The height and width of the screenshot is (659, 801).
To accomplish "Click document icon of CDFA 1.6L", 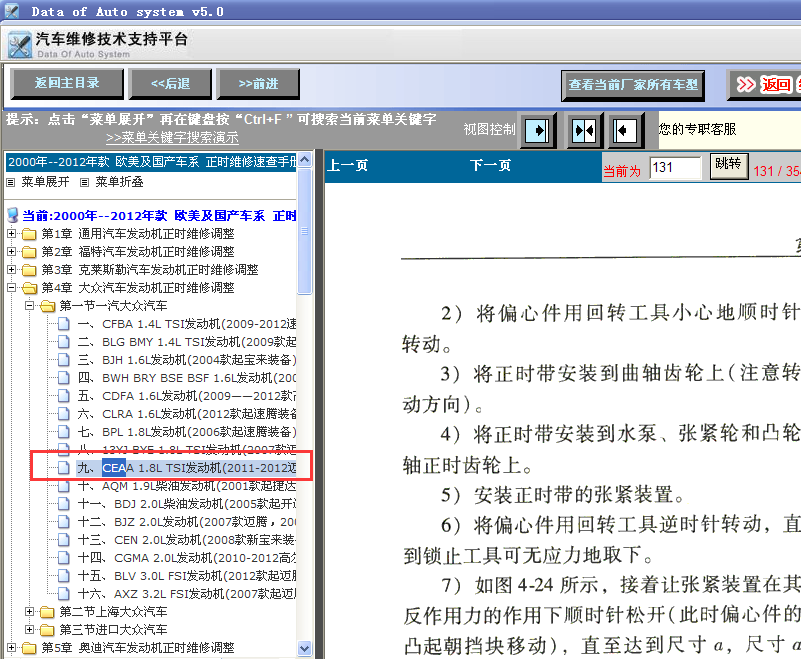I will 64,396.
